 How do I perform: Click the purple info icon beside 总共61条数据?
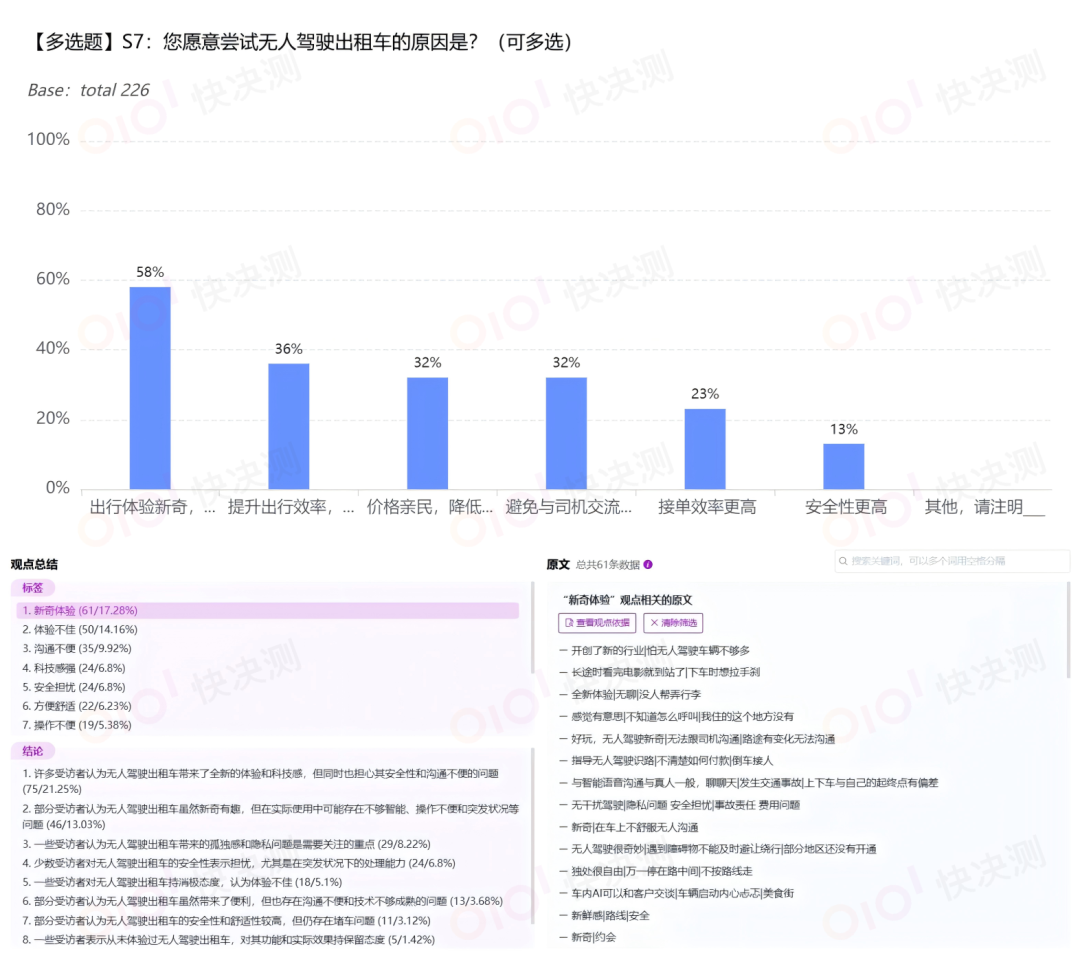pos(648,565)
